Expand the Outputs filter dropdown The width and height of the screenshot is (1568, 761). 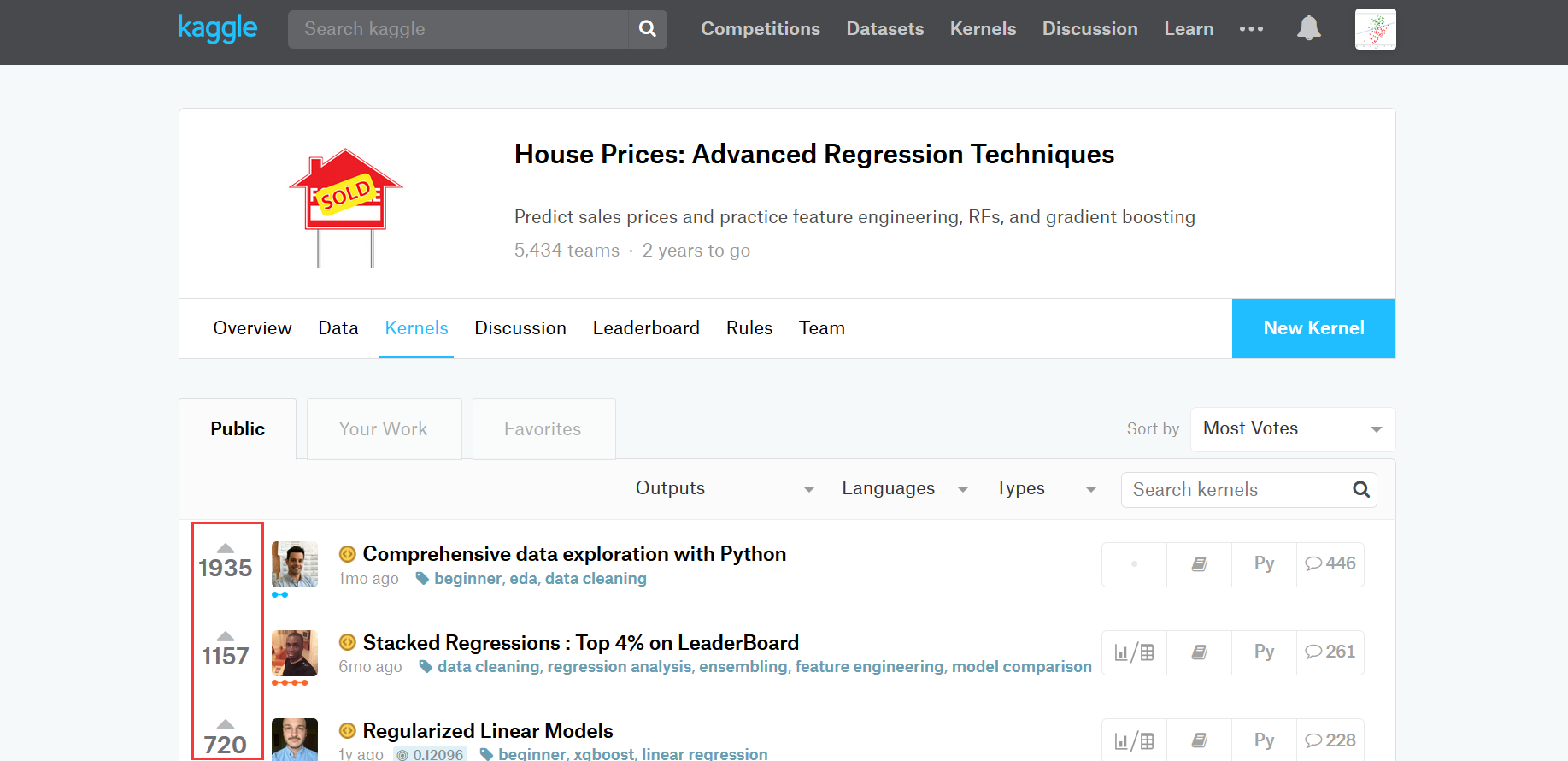[x=725, y=488]
